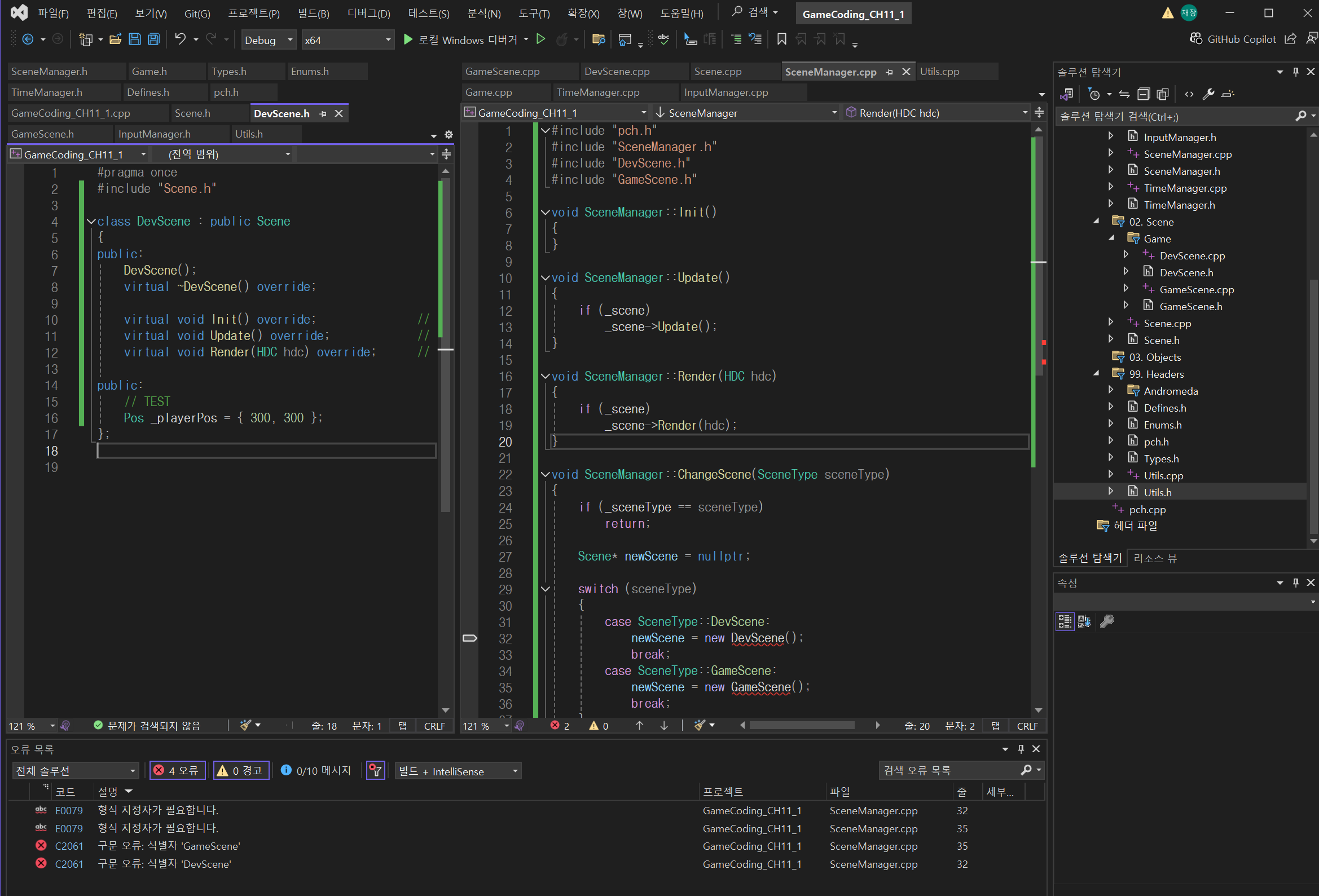This screenshot has height=896, width=1319.
Task: Click the Solution Explorer sync view icon
Action: click(x=1124, y=94)
